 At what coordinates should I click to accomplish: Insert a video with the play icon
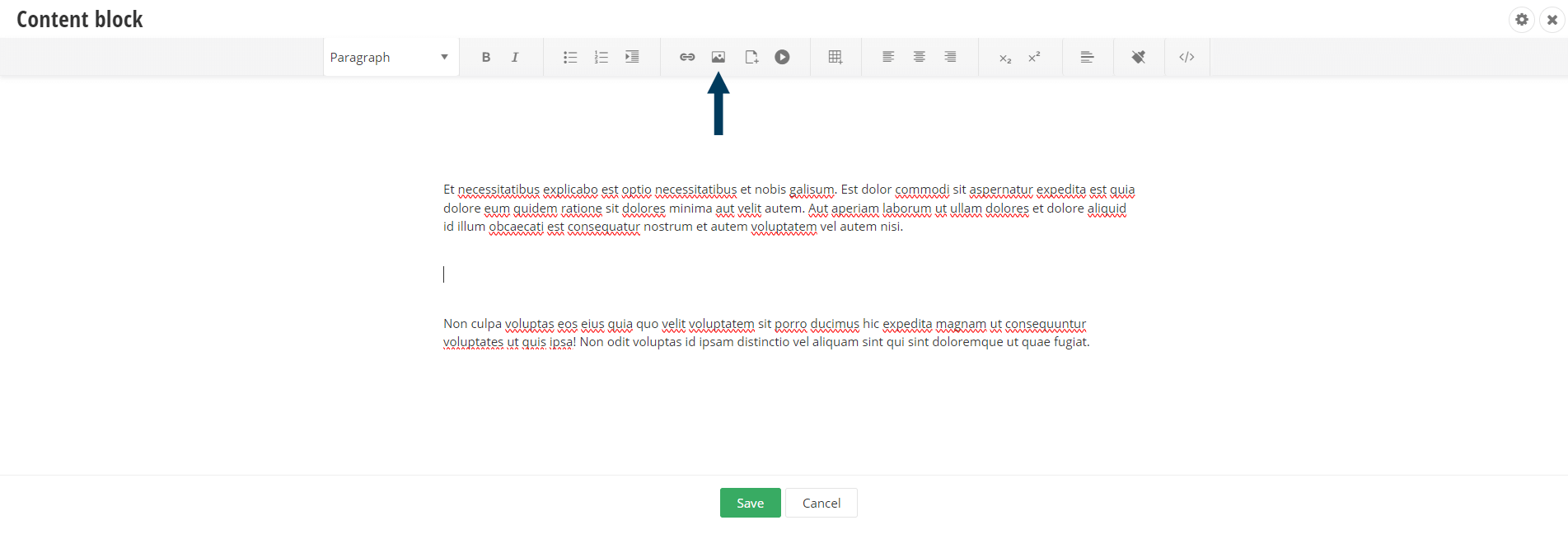pyautogui.click(x=782, y=57)
